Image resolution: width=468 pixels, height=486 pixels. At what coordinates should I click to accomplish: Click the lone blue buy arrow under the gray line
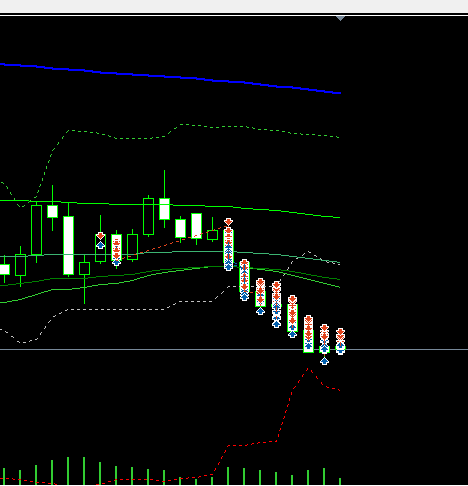click(324, 361)
